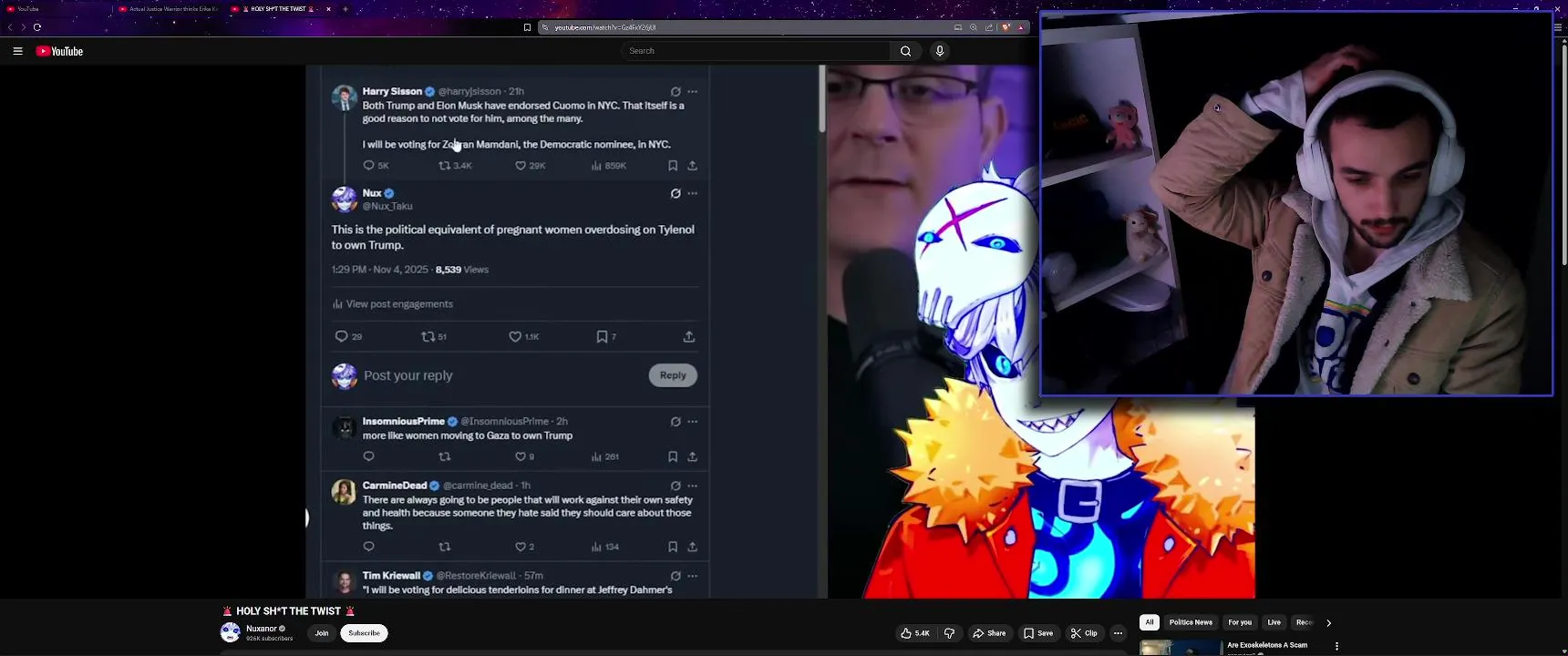Select the All filter chip

1150,622
